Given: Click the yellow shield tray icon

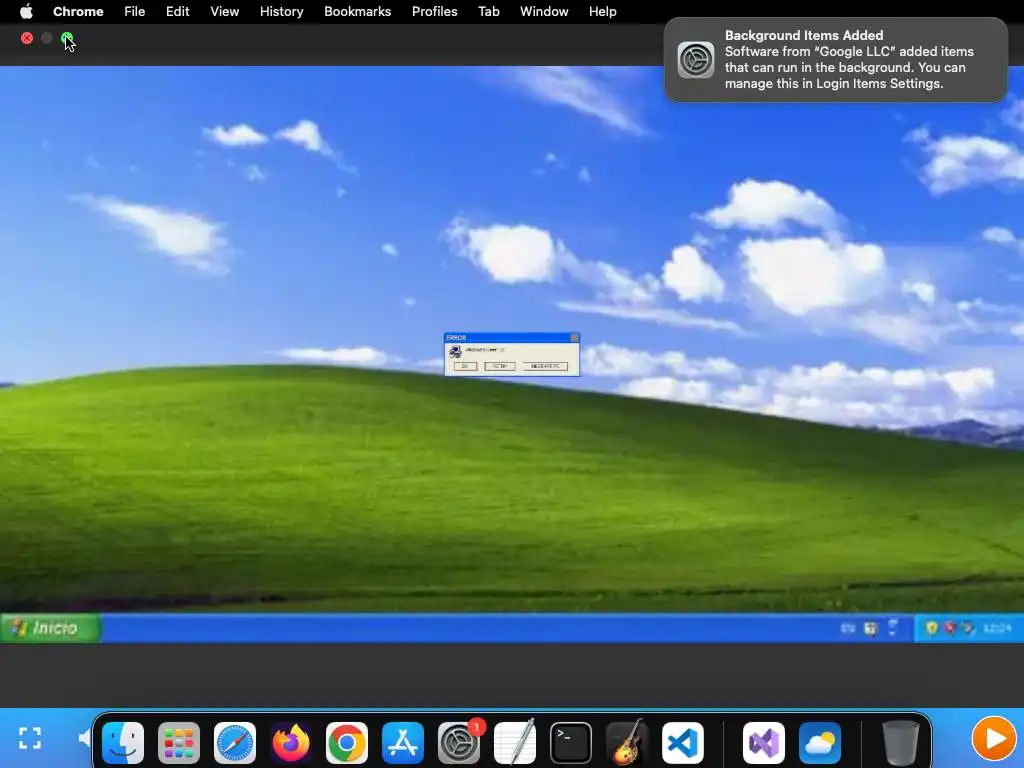Looking at the screenshot, I should [932, 628].
